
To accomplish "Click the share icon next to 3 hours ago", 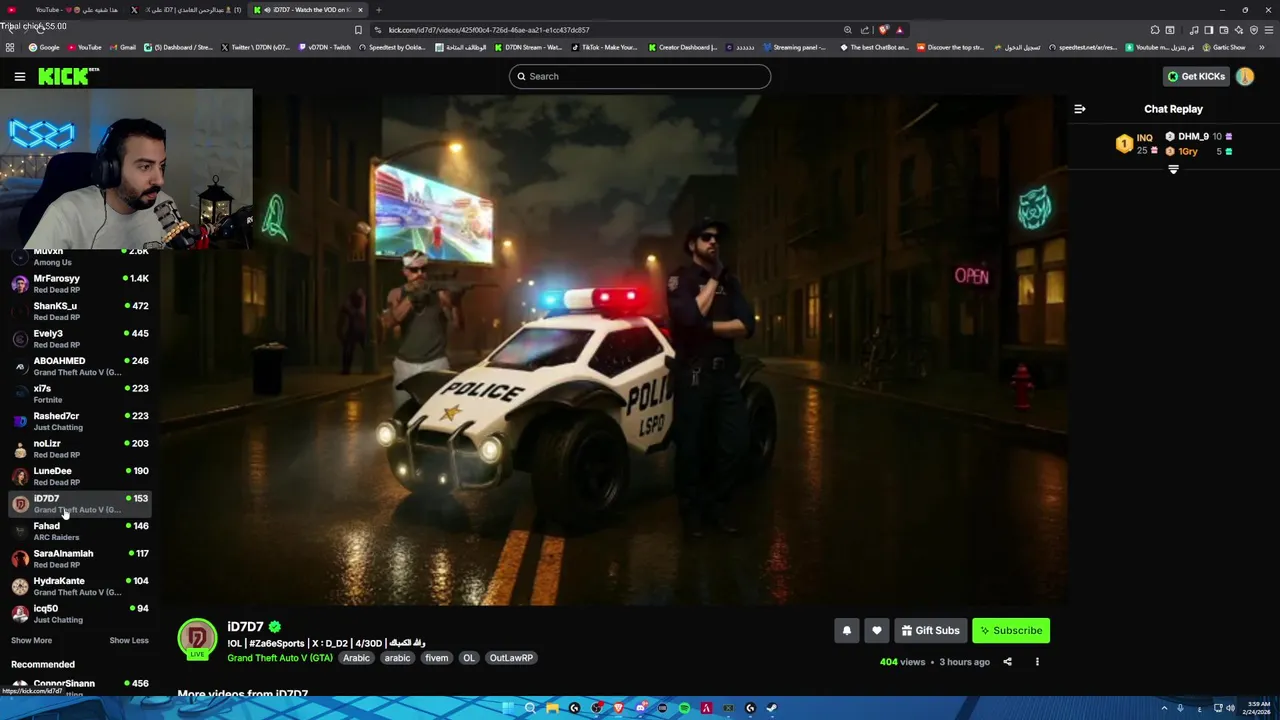I will coord(1007,662).
